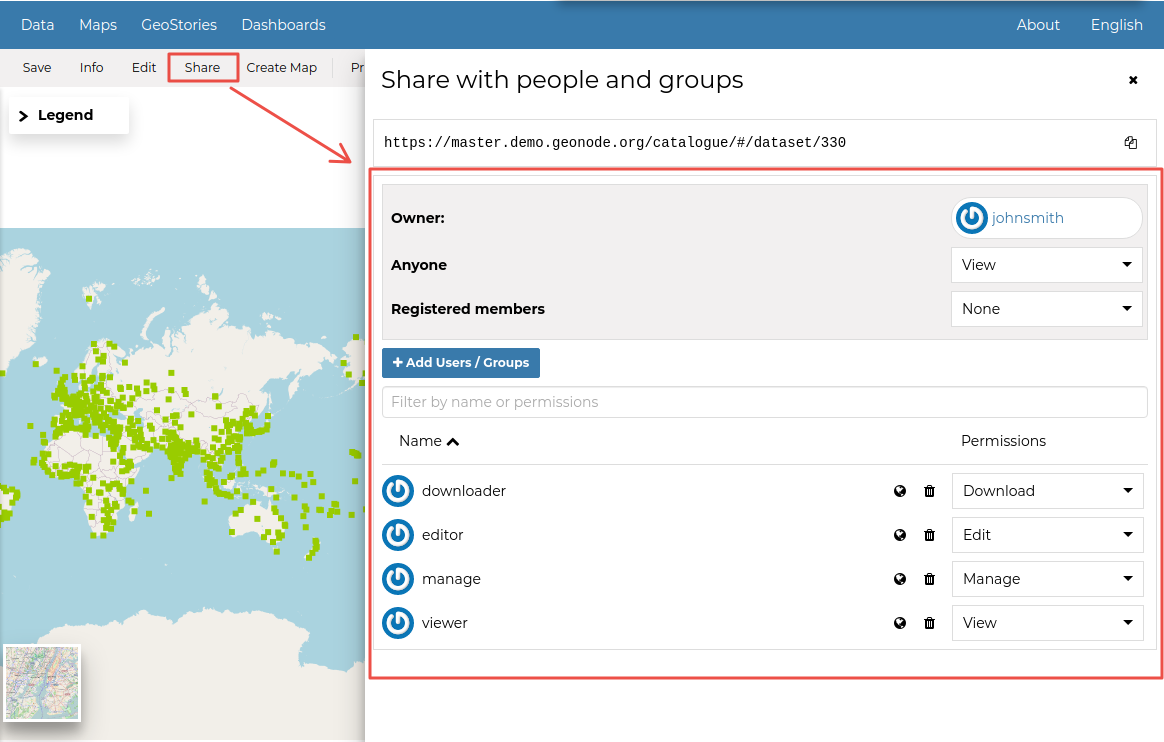Viewport: 1164px width, 742px height.
Task: Open the GeoStories menu
Action: point(179,25)
